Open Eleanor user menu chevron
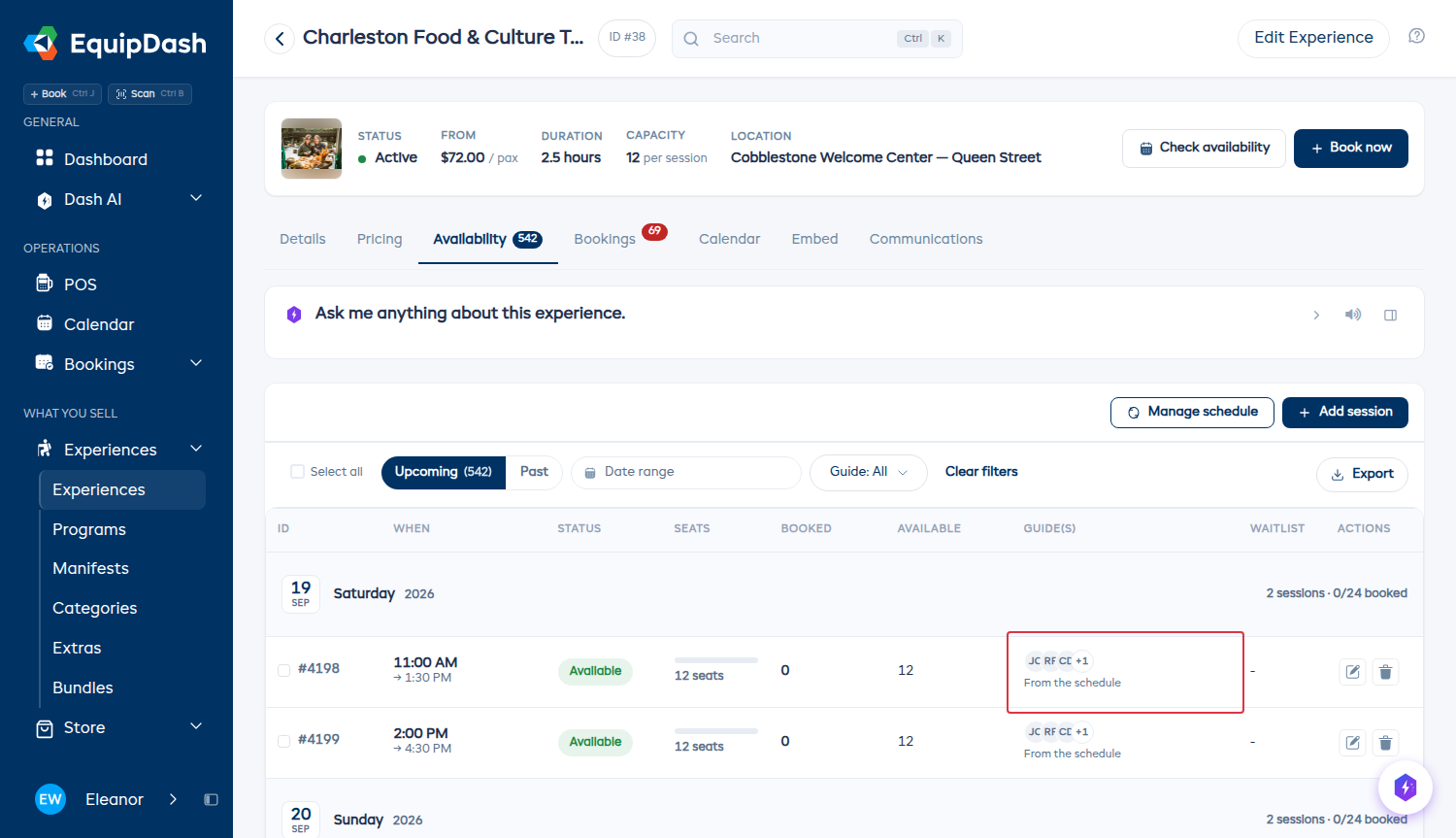1456x838 pixels. coord(173,799)
